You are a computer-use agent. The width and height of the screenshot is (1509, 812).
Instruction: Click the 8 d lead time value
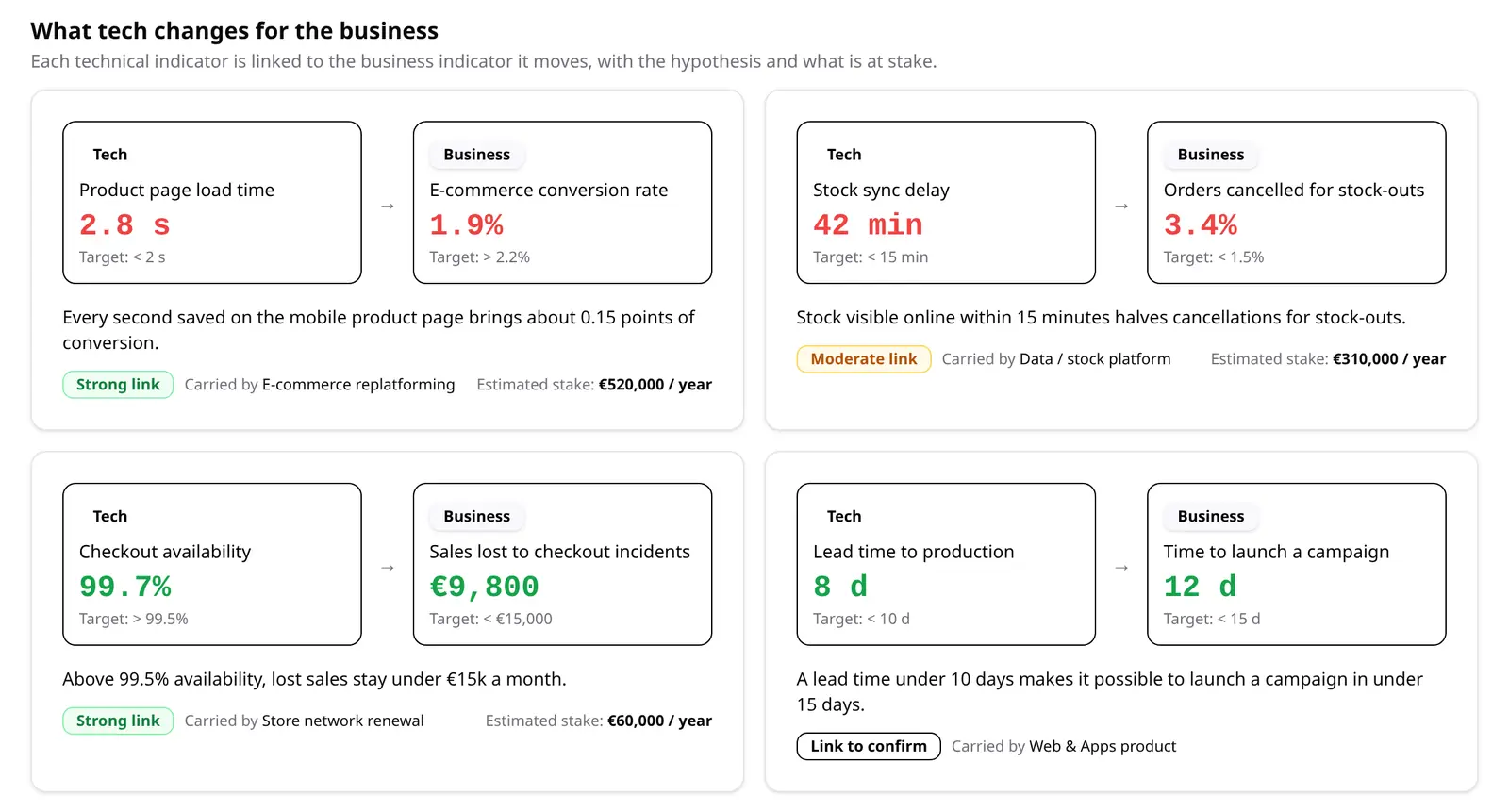[x=840, y=588]
